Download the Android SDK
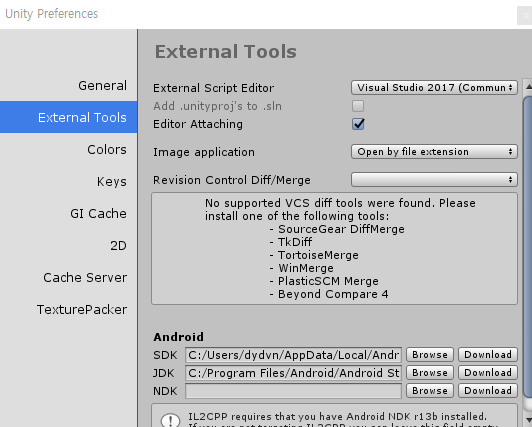The width and height of the screenshot is (532, 427). pos(488,354)
